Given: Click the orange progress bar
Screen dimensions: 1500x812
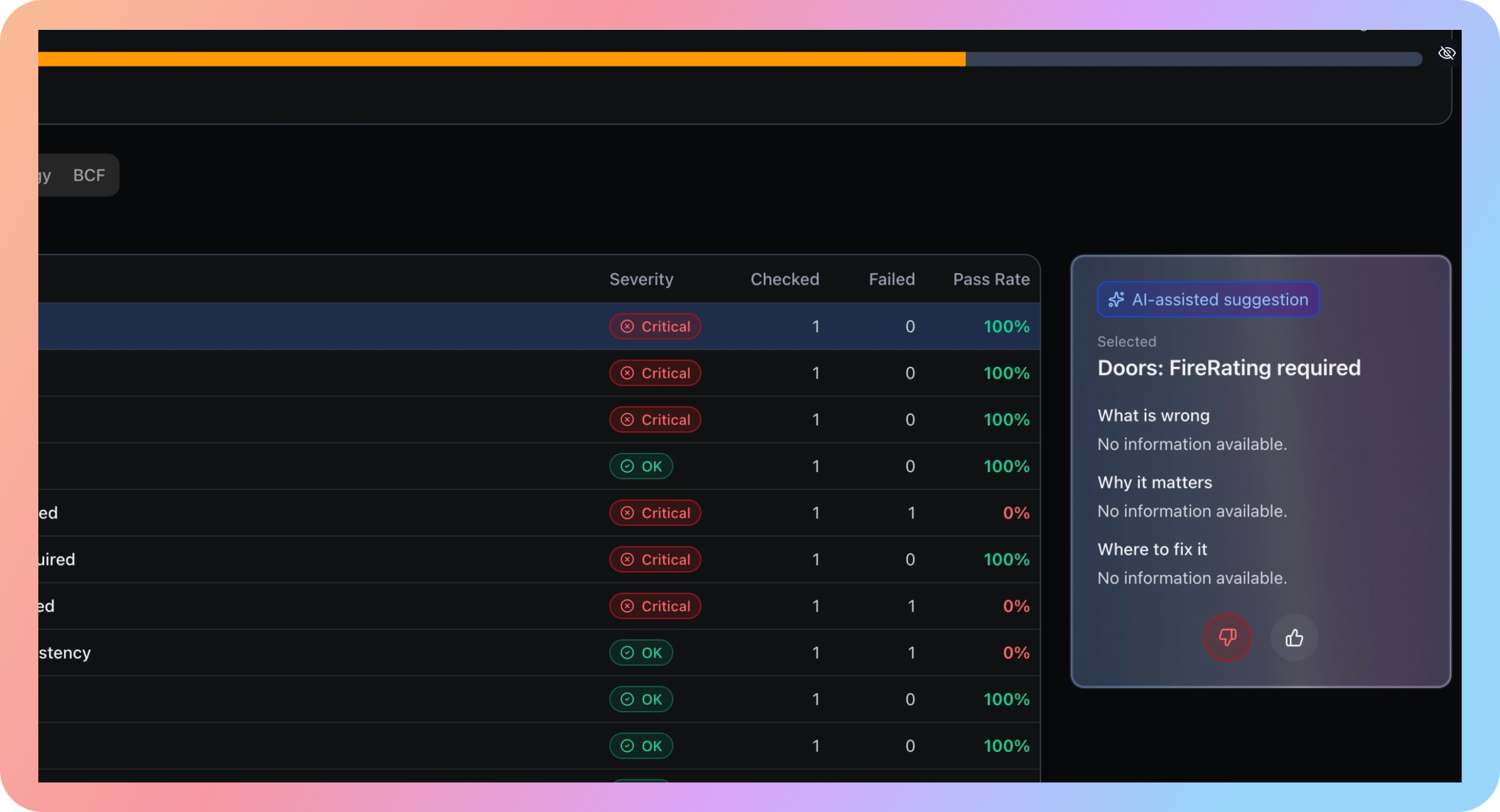Looking at the screenshot, I should (x=501, y=59).
